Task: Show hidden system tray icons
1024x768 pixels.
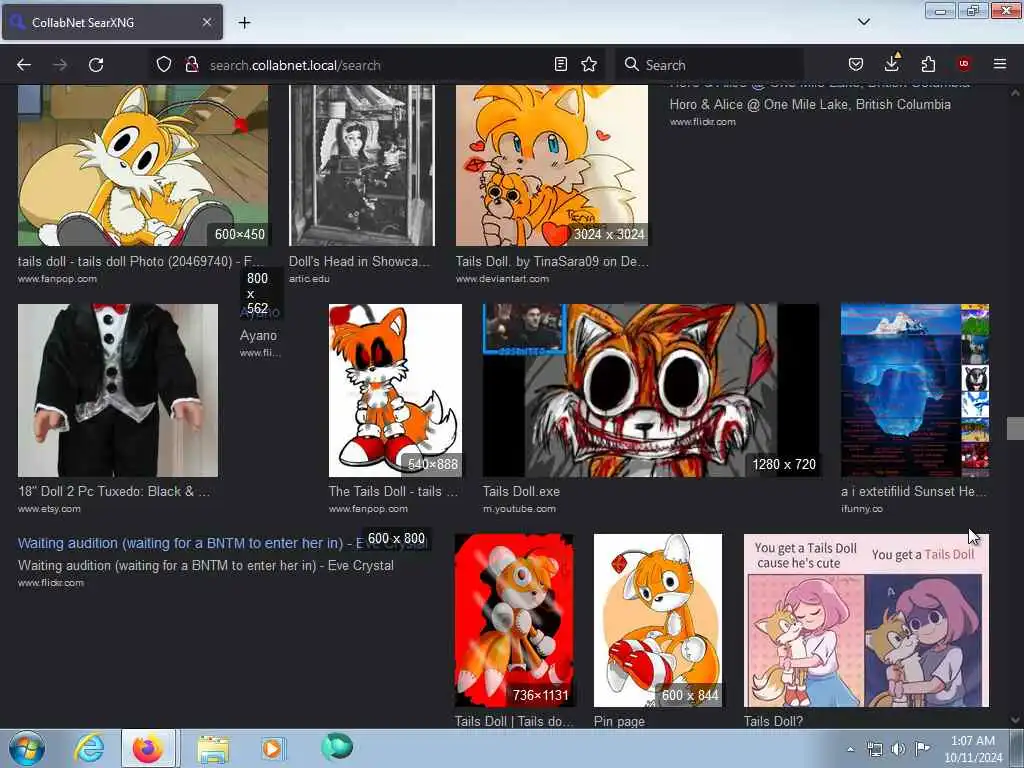Action: click(850, 749)
